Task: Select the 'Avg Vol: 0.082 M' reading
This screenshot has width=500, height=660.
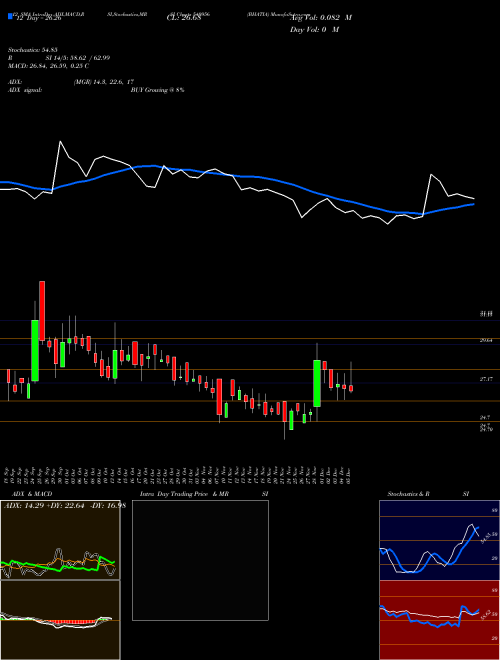Action: point(321,18)
